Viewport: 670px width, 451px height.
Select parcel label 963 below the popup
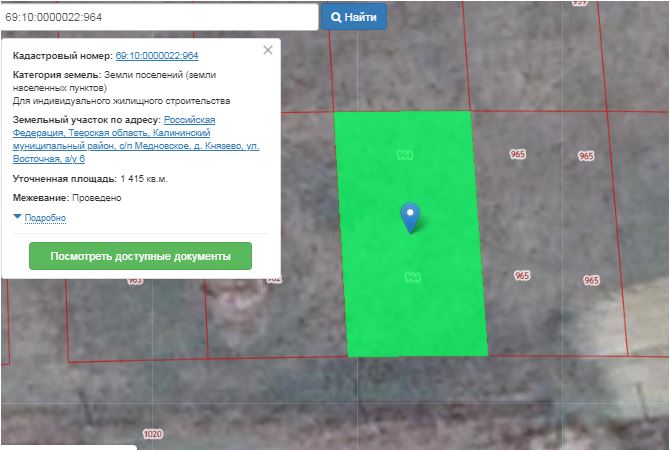coord(135,282)
